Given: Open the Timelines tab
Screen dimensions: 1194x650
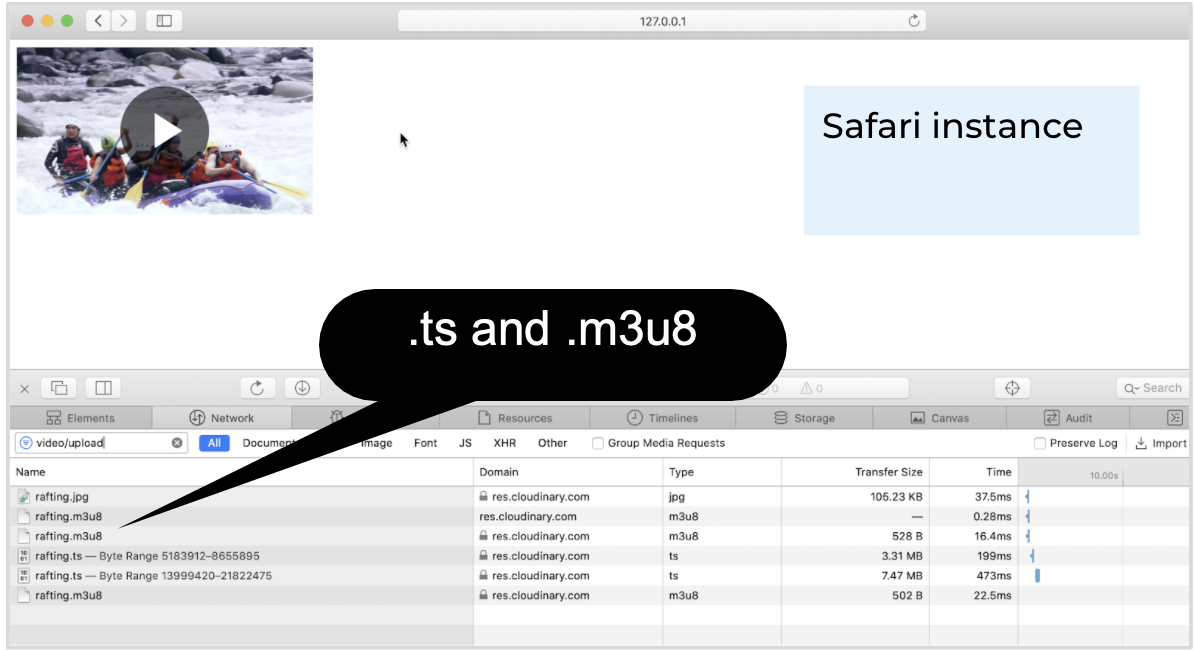Looking at the screenshot, I should pos(664,417).
